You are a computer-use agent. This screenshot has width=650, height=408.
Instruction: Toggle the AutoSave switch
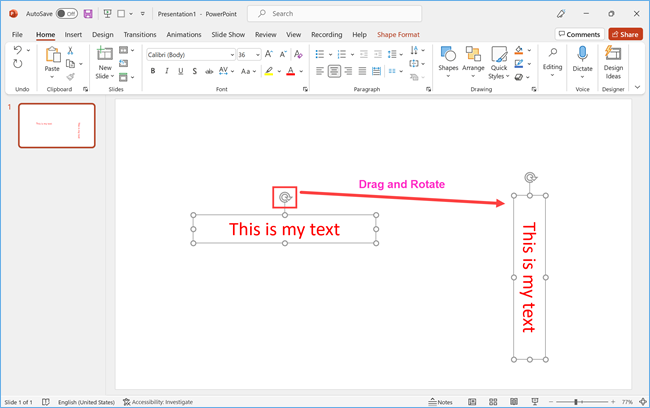67,14
